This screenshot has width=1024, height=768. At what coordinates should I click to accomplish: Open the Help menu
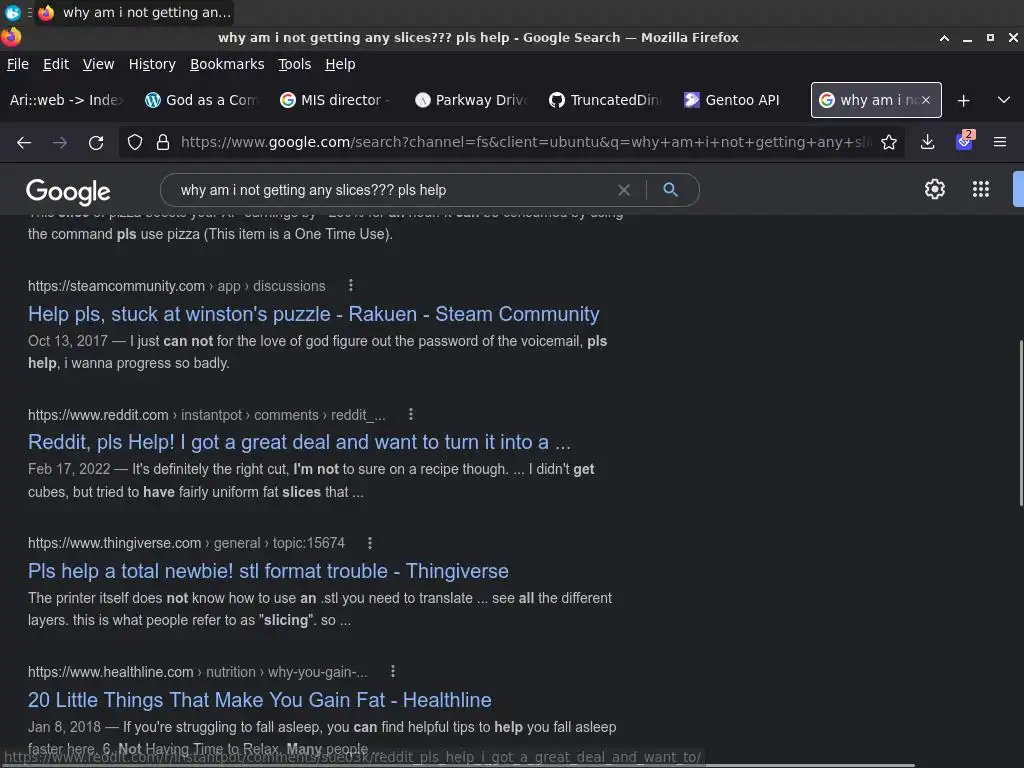340,64
